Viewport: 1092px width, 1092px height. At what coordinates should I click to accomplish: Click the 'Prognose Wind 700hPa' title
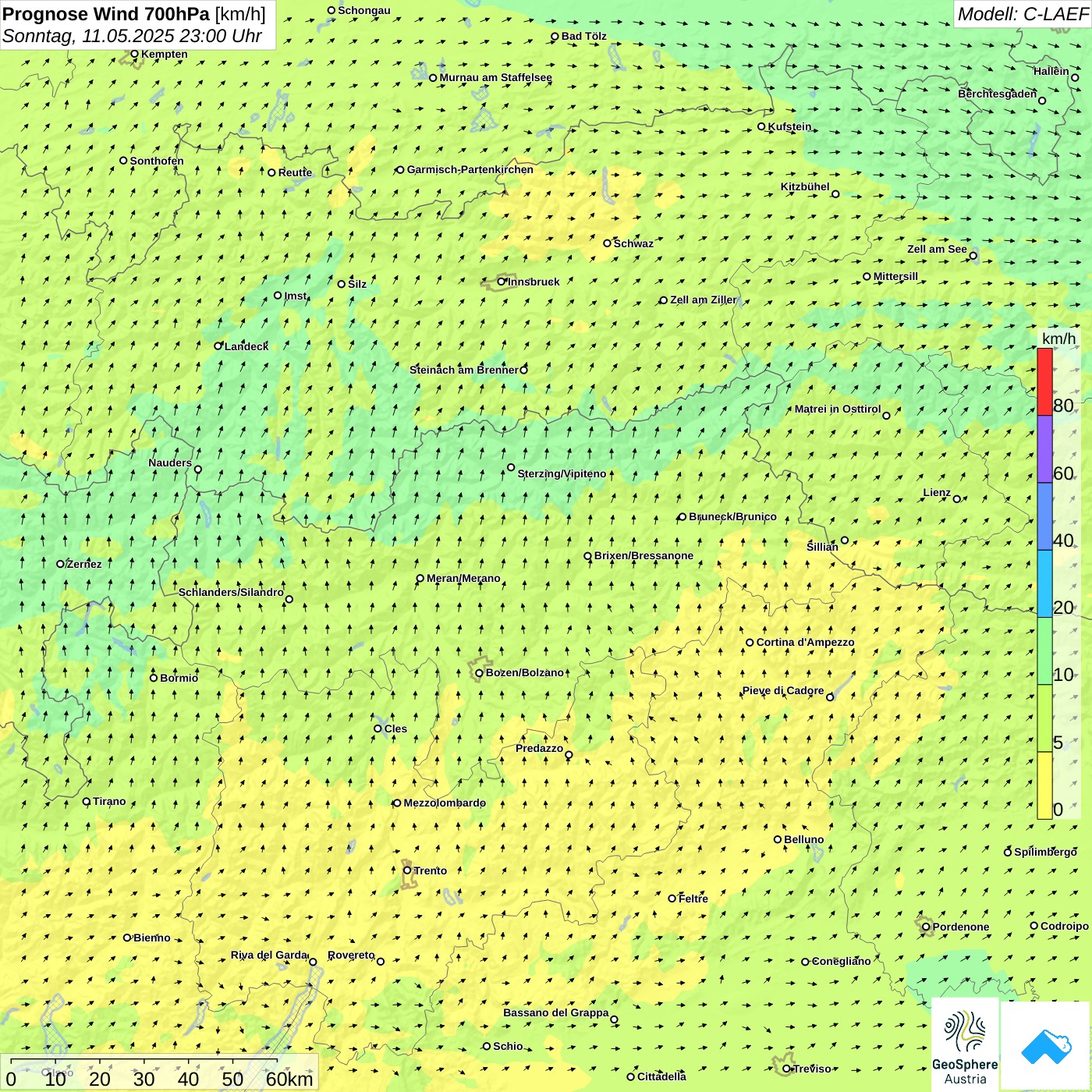tap(106, 14)
